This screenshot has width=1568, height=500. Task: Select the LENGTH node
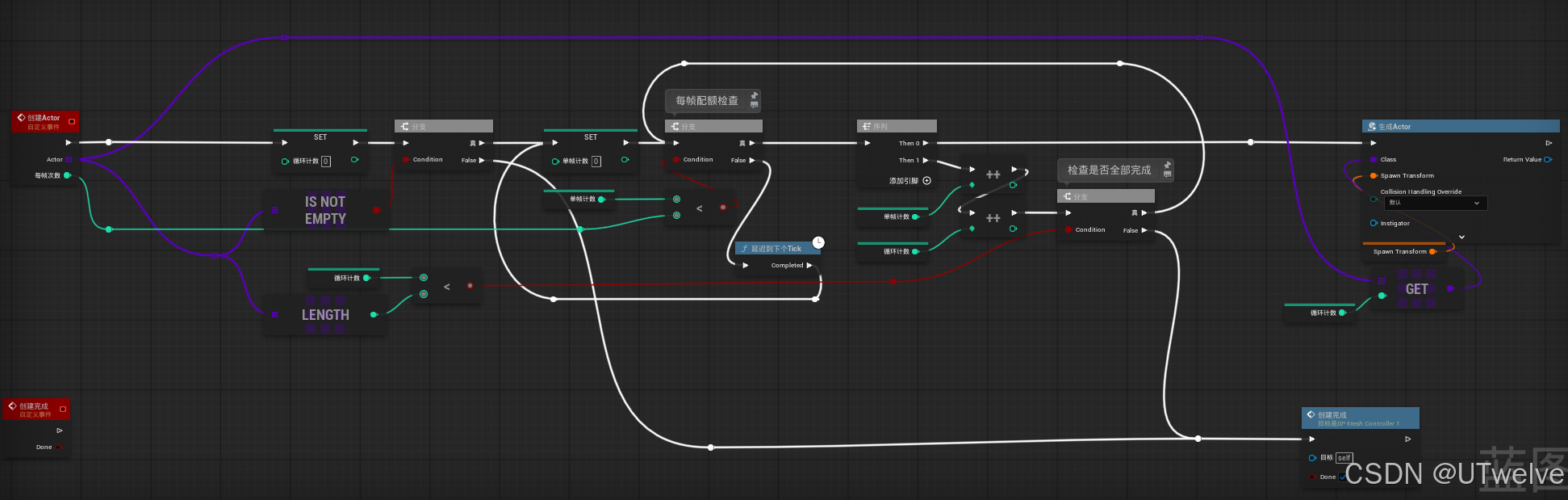pyautogui.click(x=326, y=315)
